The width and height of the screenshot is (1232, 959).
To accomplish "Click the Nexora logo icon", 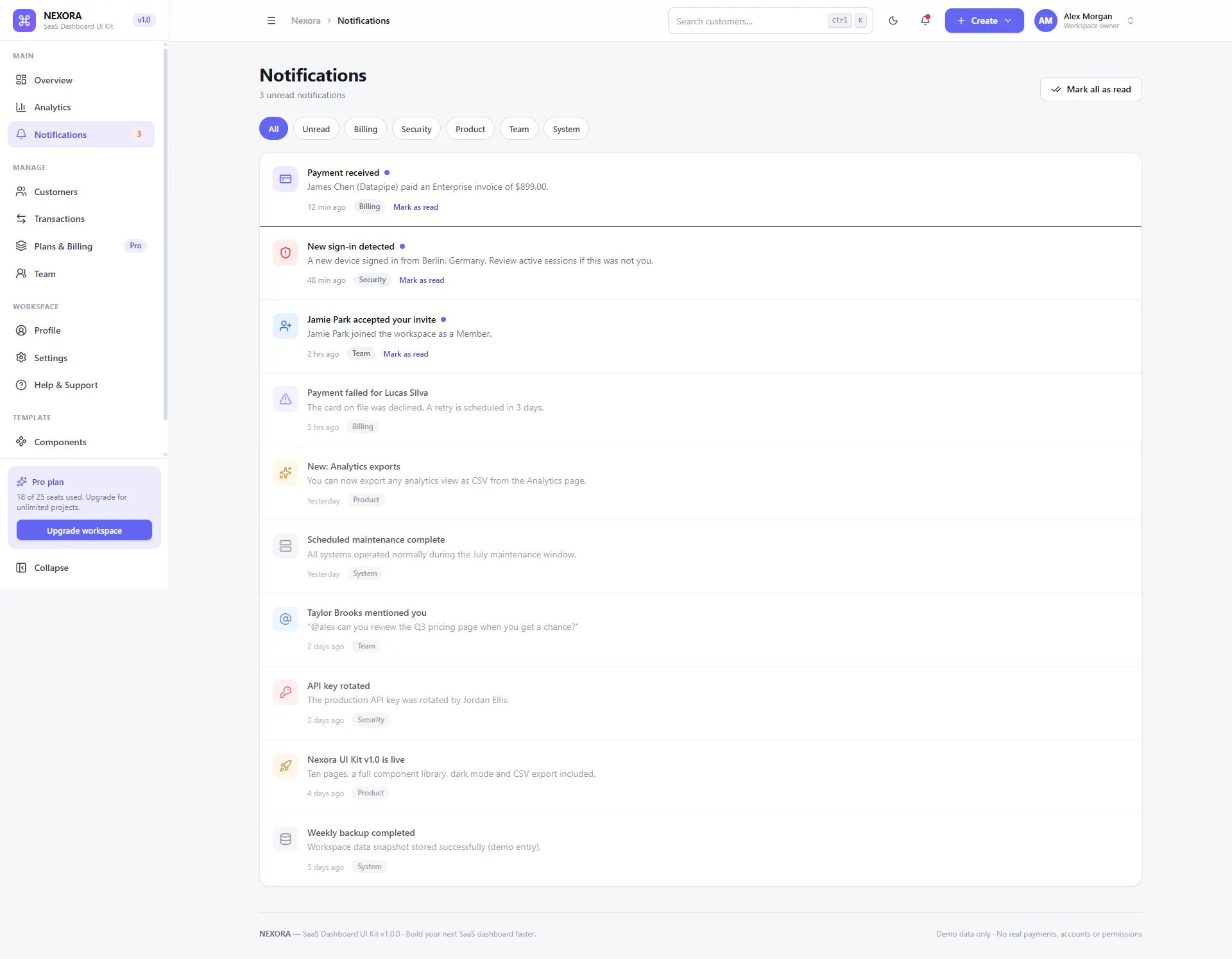I will tap(24, 21).
